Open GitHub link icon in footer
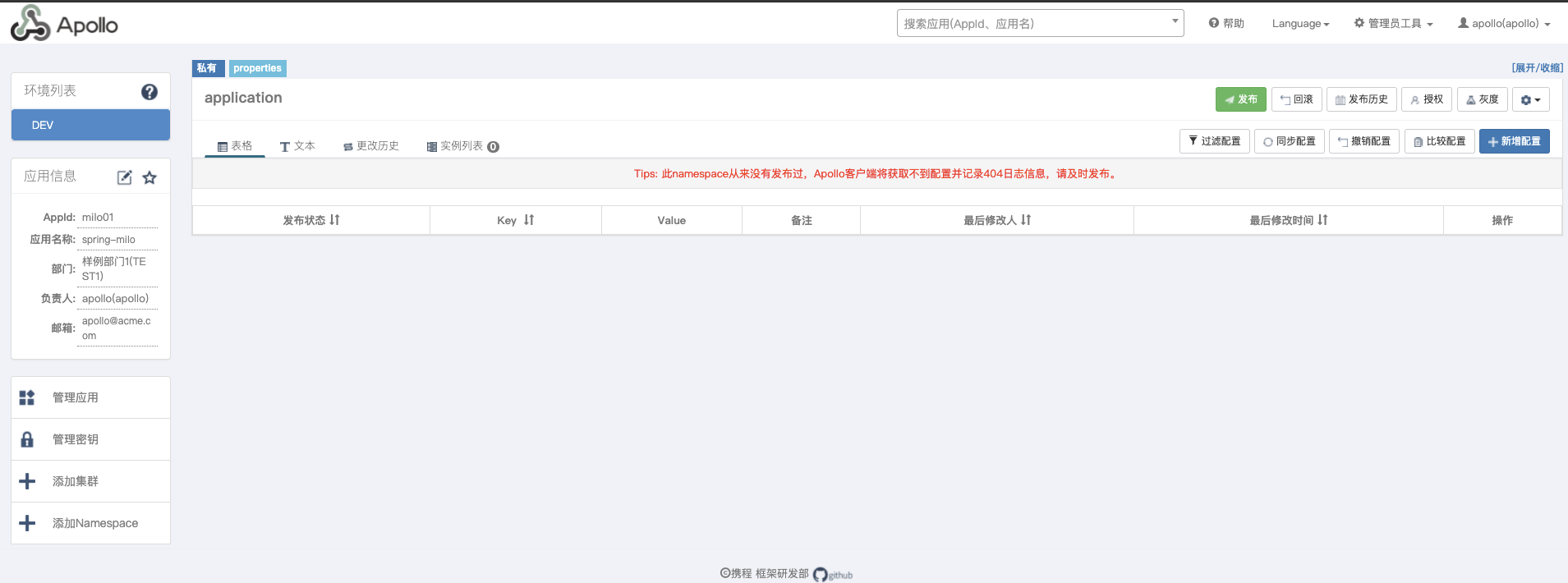The height and width of the screenshot is (583, 1568). [833, 575]
